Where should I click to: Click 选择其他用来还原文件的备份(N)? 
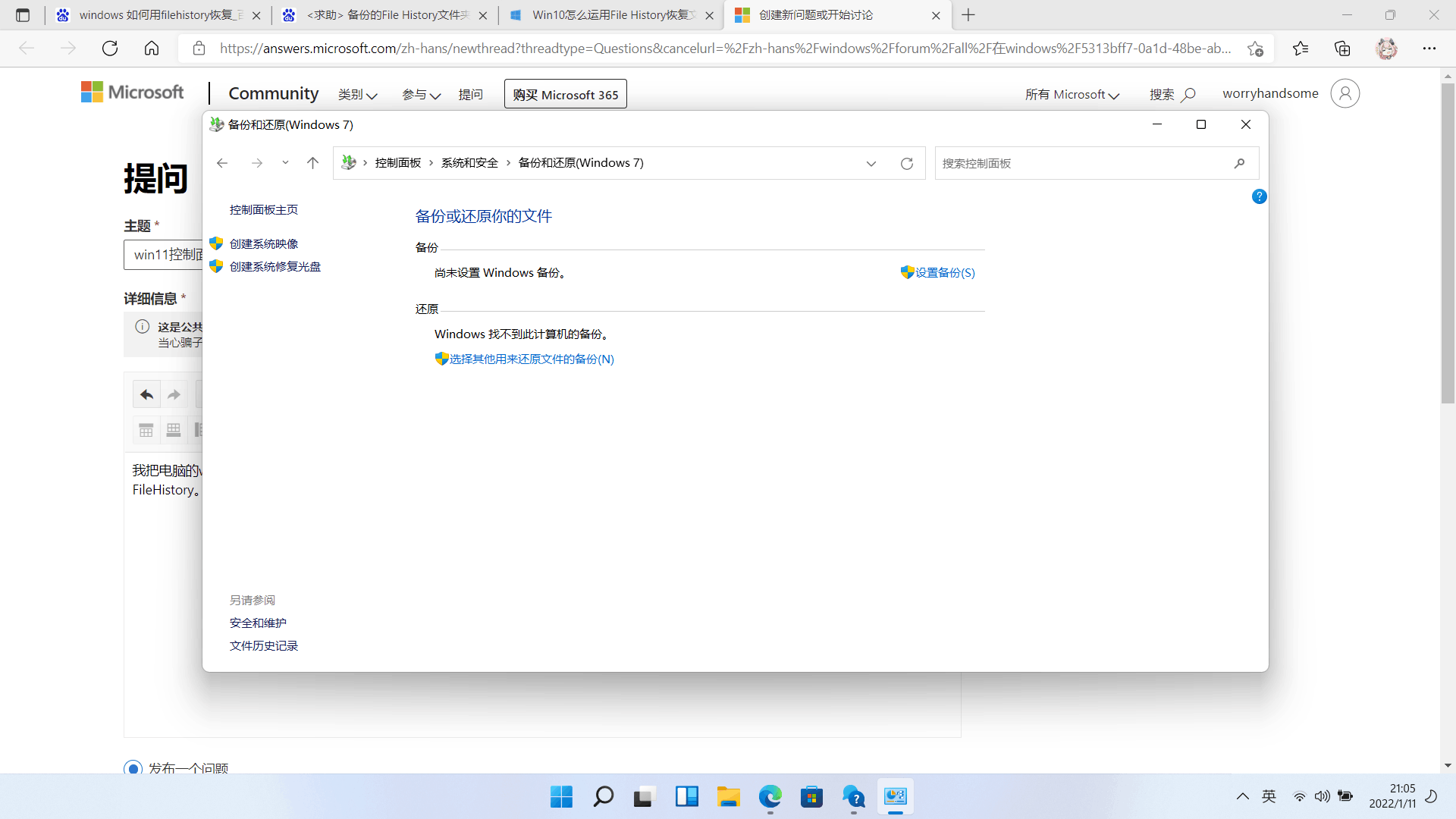(x=532, y=359)
